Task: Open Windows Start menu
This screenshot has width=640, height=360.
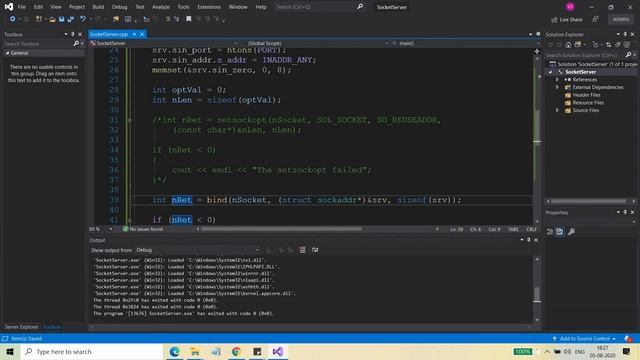Action: point(10,351)
